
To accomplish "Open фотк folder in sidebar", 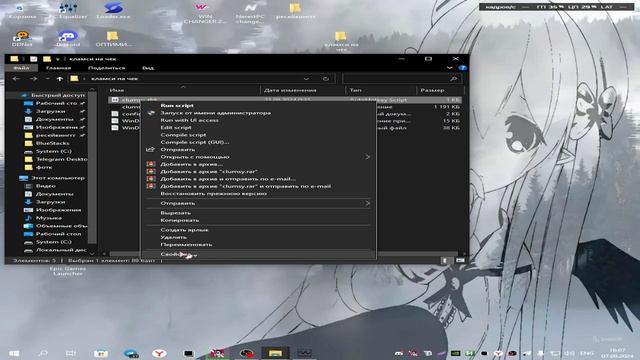I will click(44, 167).
